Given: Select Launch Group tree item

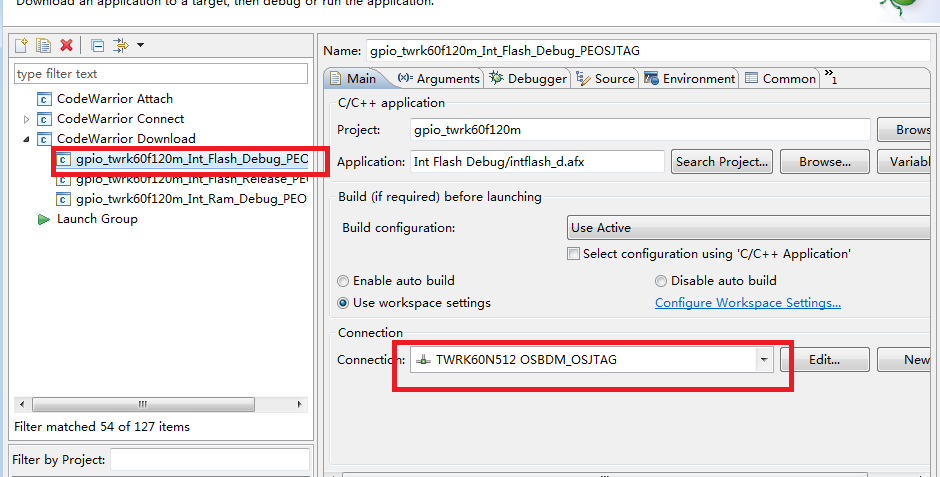Looking at the screenshot, I should click(x=97, y=219).
